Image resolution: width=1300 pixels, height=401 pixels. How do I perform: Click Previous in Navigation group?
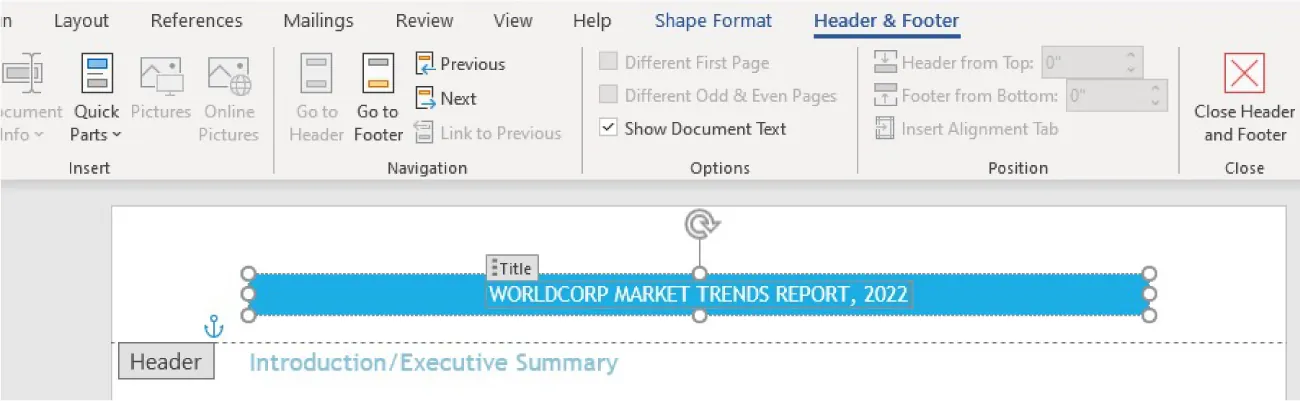pos(460,64)
